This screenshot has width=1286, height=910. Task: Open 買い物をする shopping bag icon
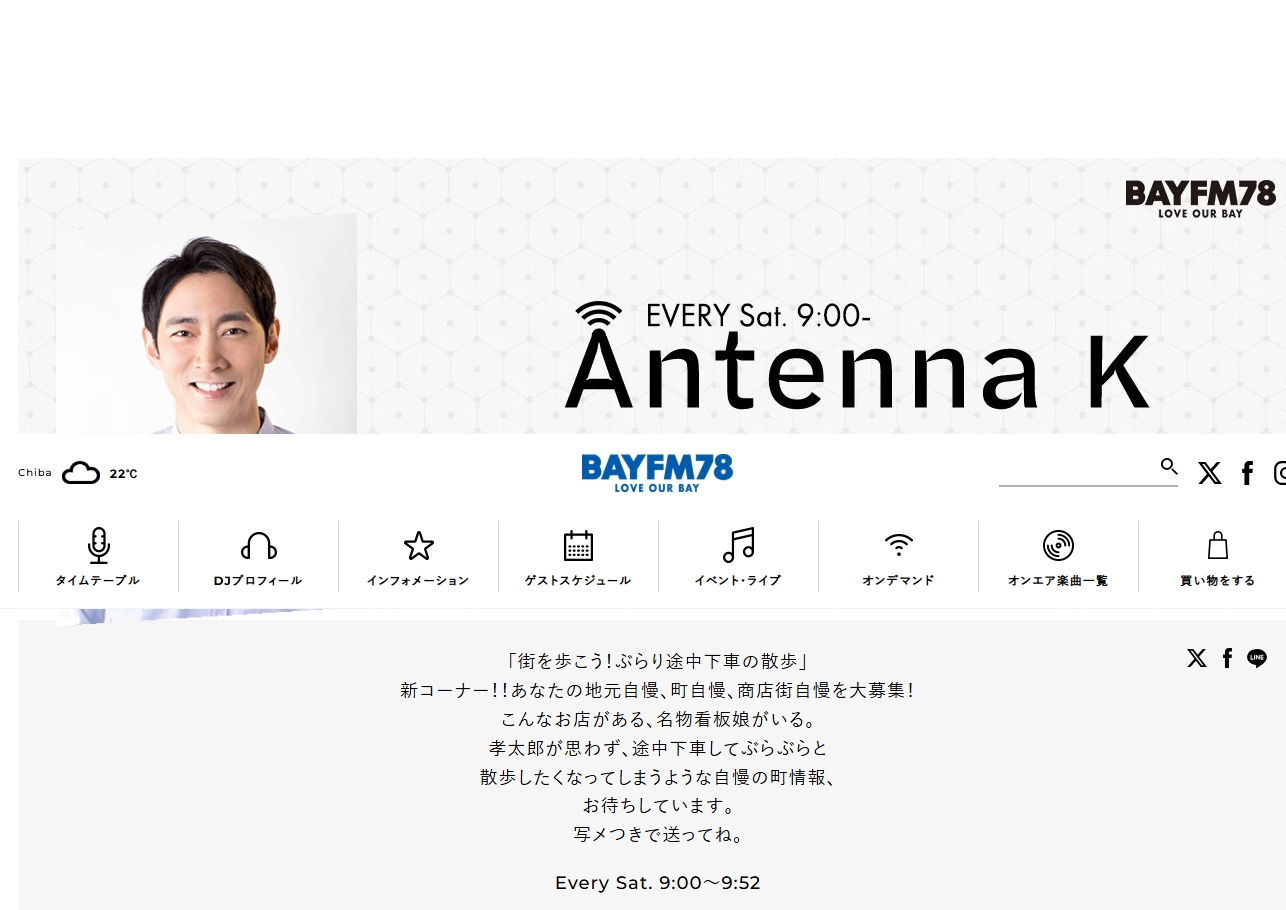pos(1217,545)
